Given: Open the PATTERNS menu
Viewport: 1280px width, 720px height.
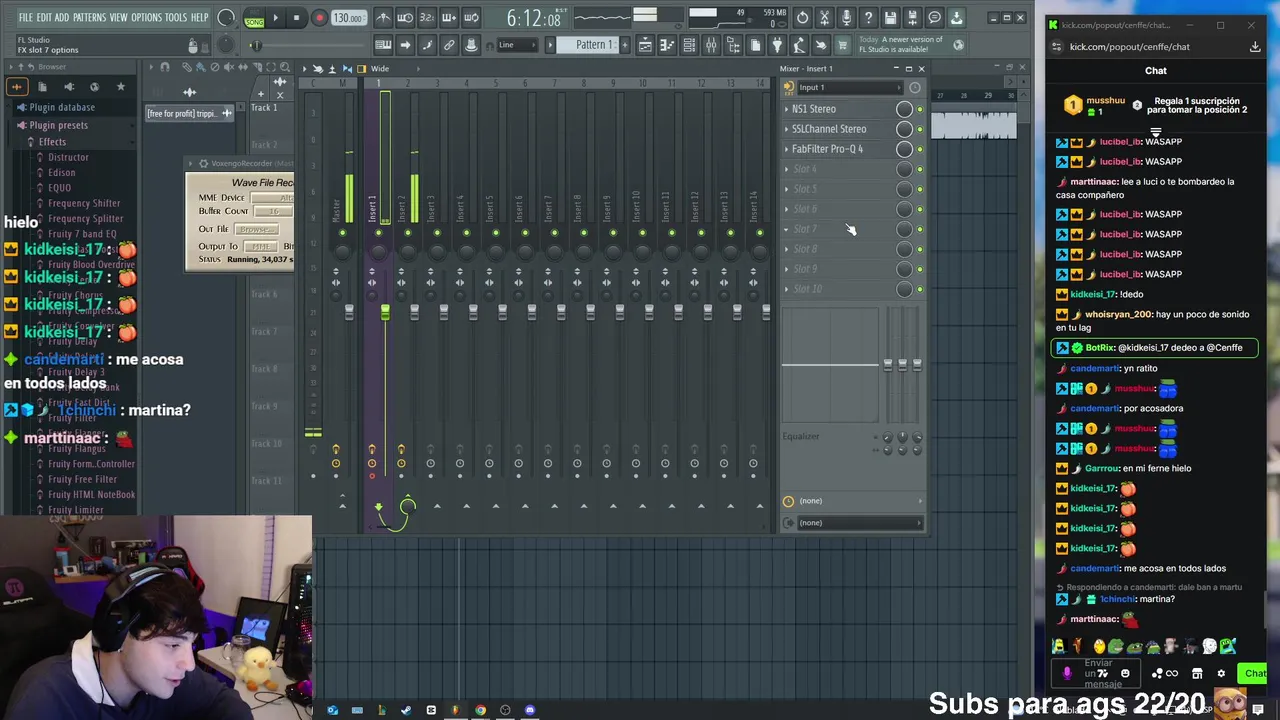Looking at the screenshot, I should click(x=89, y=17).
